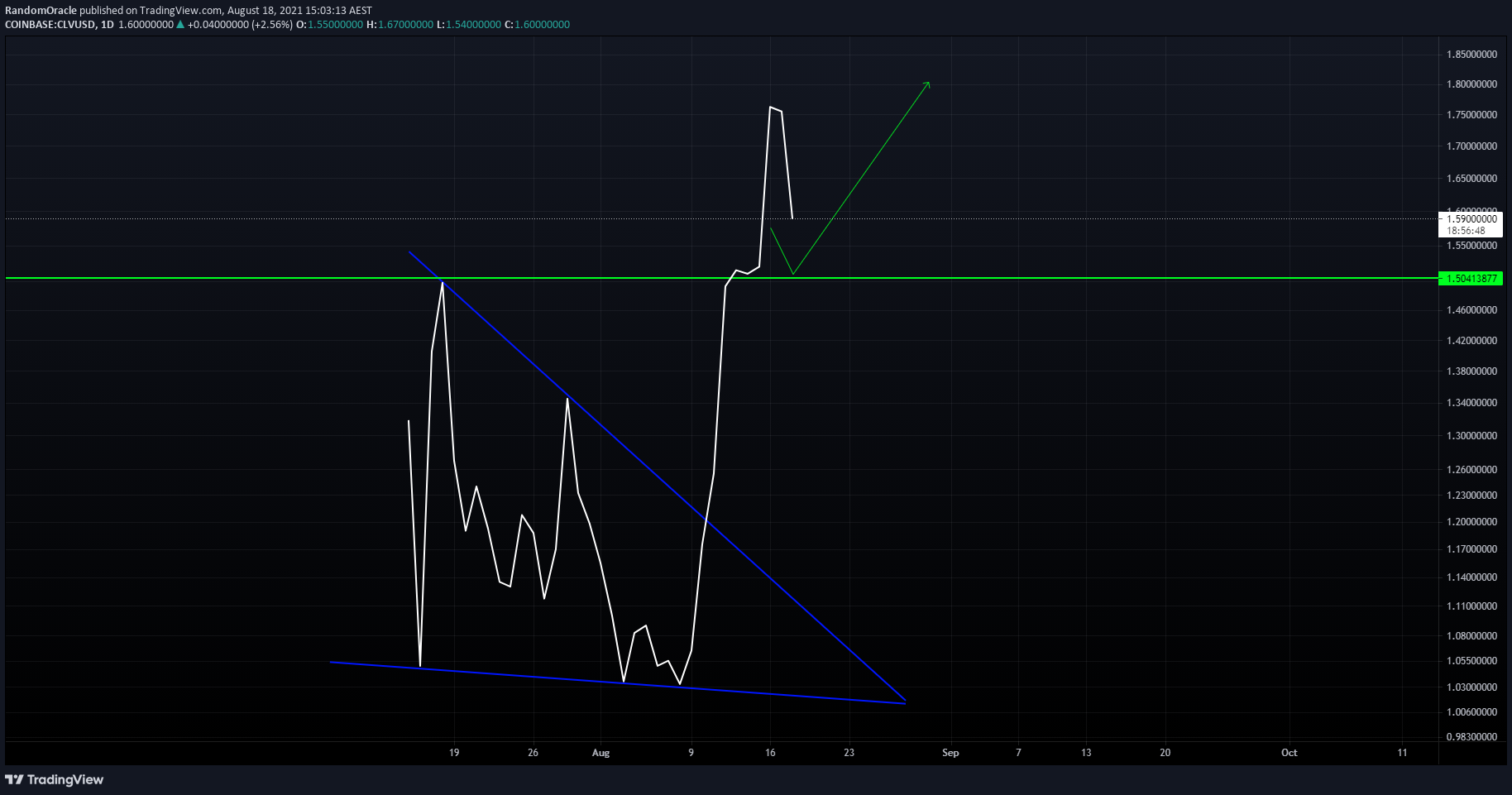The image size is (1512, 795).
Task: Click the 1.85000000 price axis label
Action: click(x=1471, y=55)
